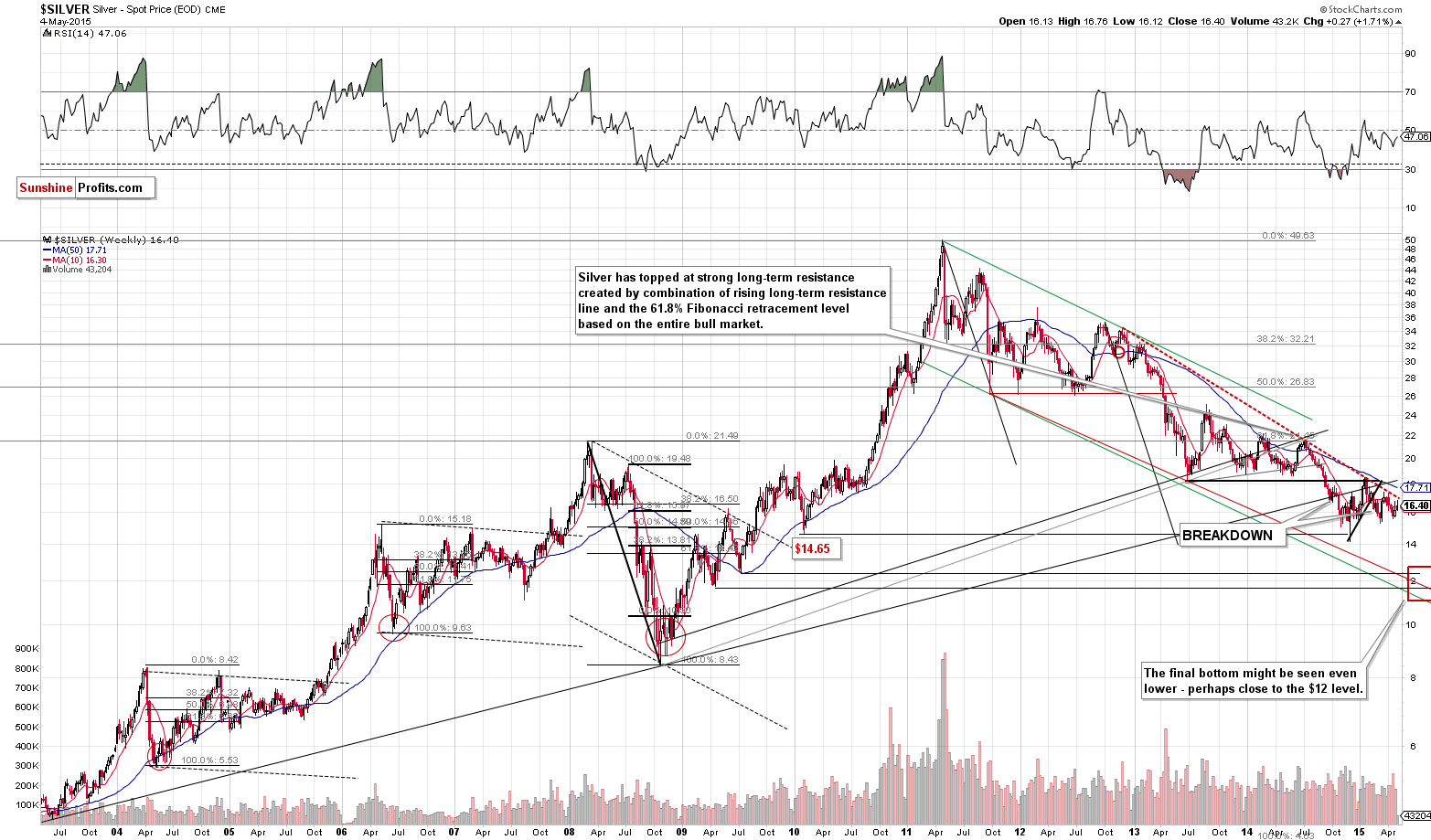Click the Fibonacci label 100.0%: 8.43
The width and height of the screenshot is (1431, 840).
(x=710, y=659)
